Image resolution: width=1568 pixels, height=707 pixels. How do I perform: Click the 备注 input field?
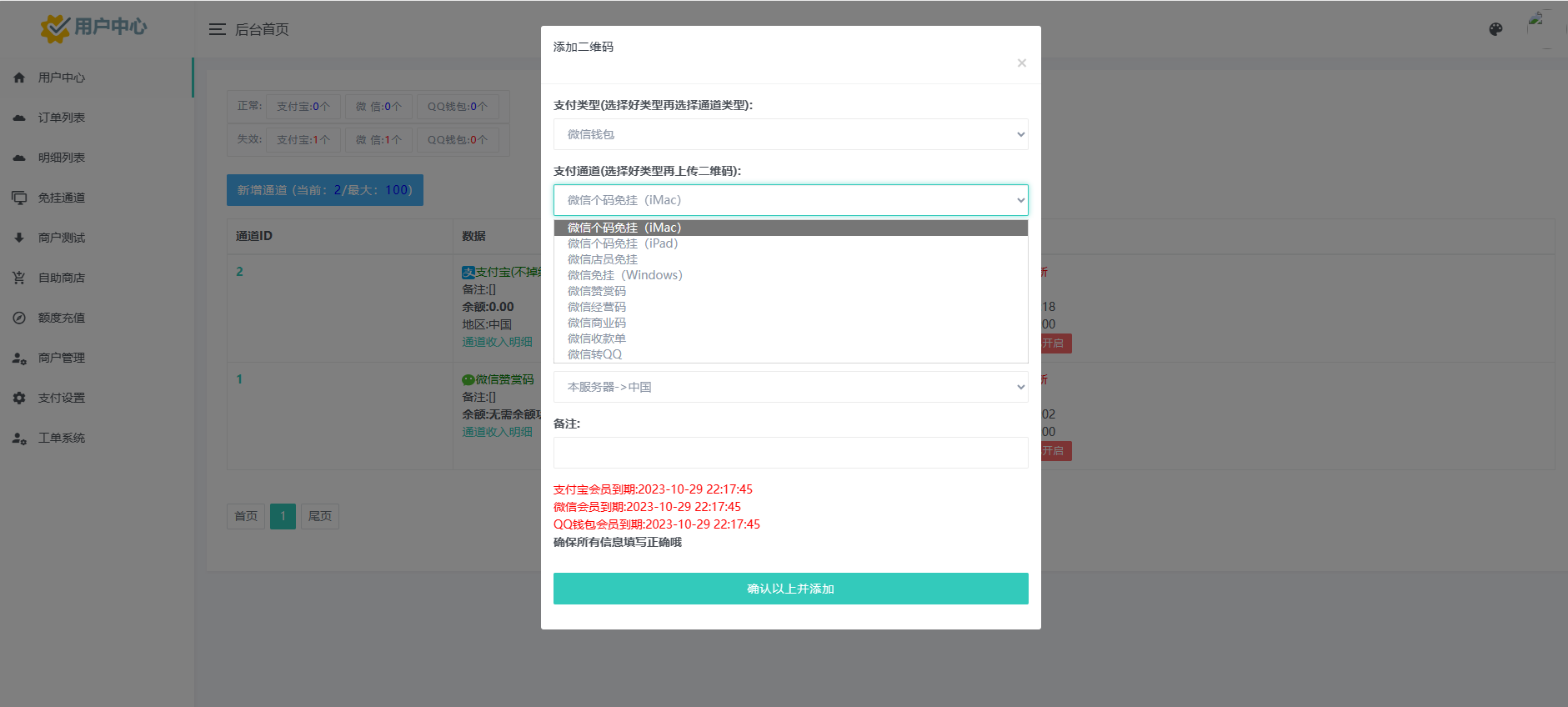[790, 453]
